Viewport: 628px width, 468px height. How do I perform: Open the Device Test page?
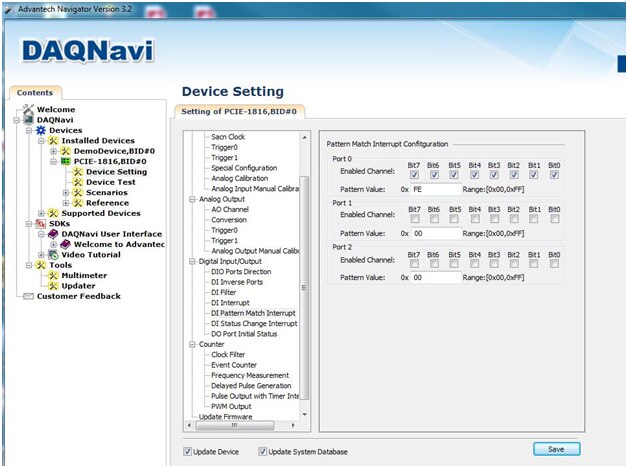111,182
